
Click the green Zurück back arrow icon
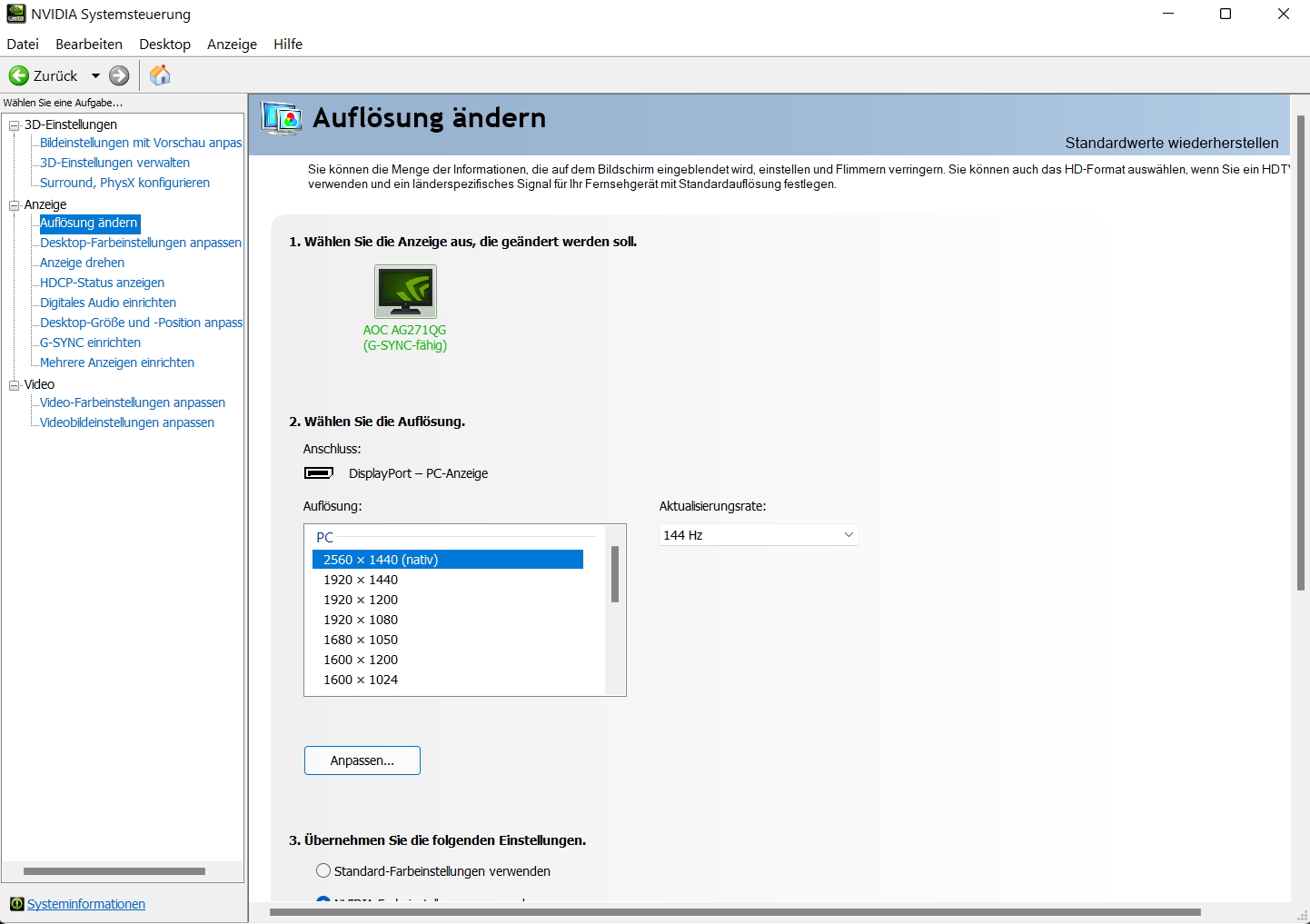(x=19, y=75)
